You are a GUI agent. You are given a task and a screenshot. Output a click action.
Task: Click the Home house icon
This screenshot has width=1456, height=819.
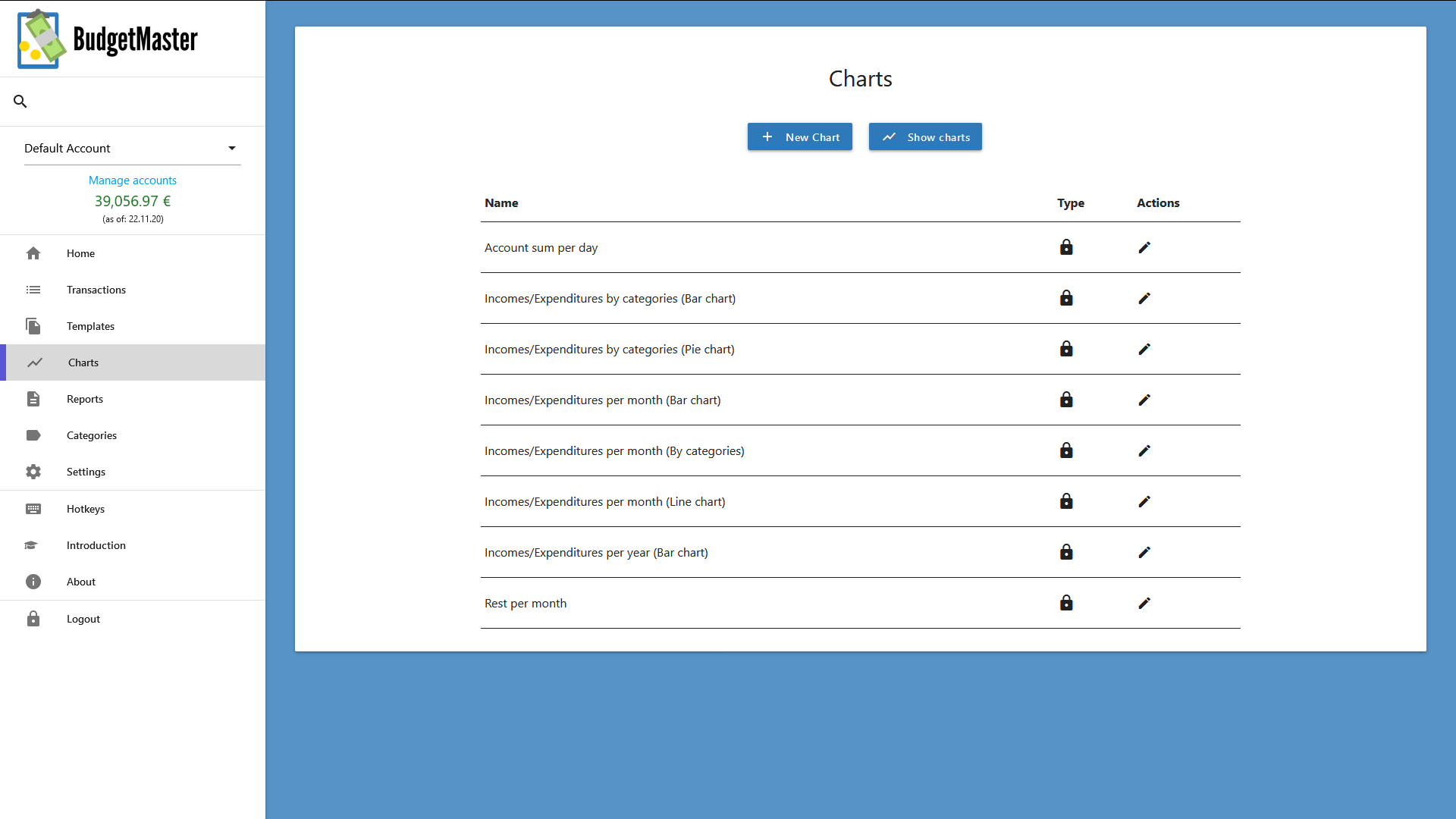(33, 253)
